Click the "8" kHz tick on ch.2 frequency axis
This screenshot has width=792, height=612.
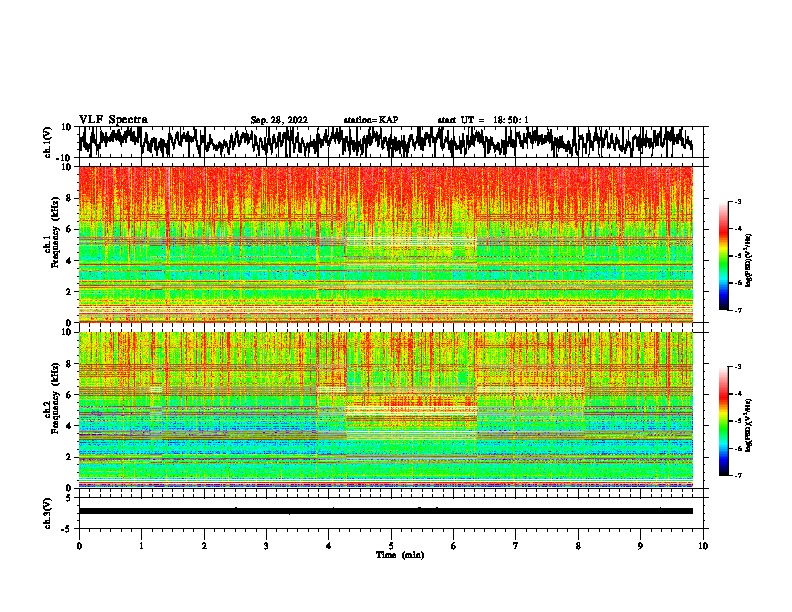click(69, 364)
